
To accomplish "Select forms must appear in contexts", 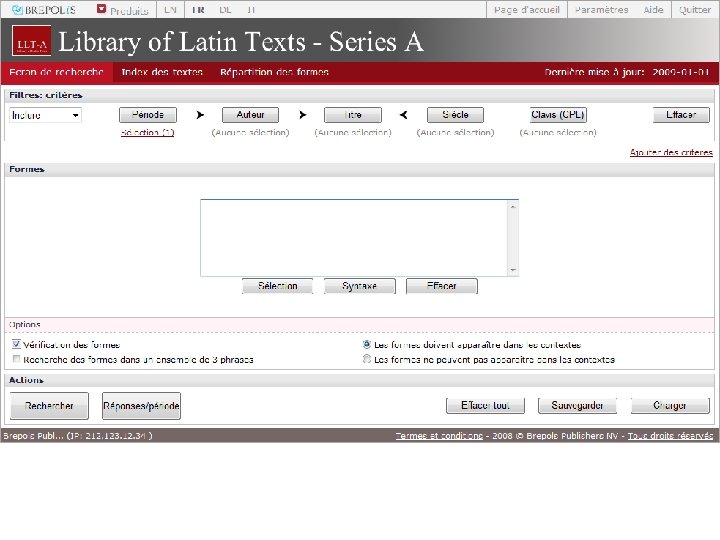I will coord(366,344).
